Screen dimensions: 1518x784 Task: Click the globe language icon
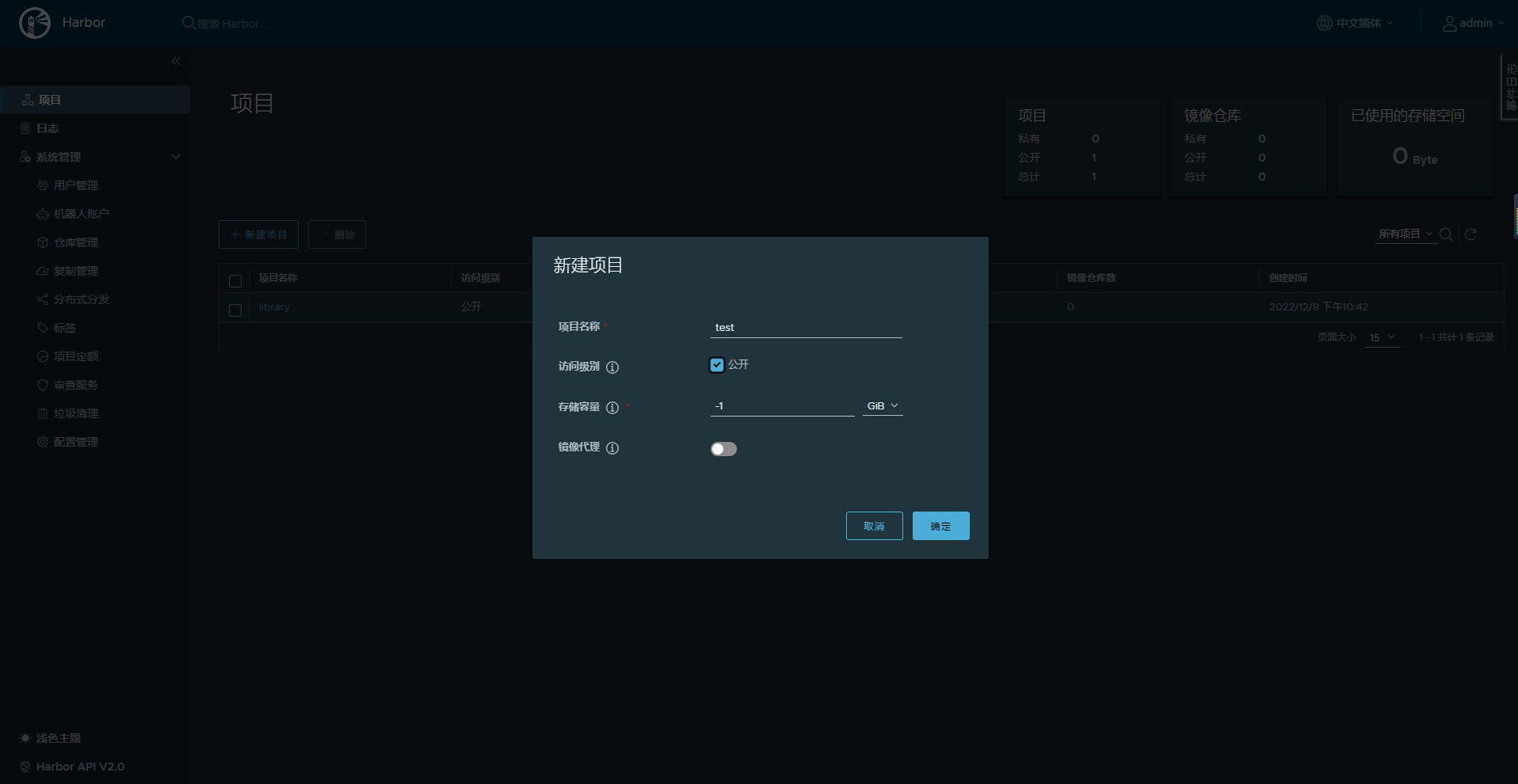tap(1324, 23)
